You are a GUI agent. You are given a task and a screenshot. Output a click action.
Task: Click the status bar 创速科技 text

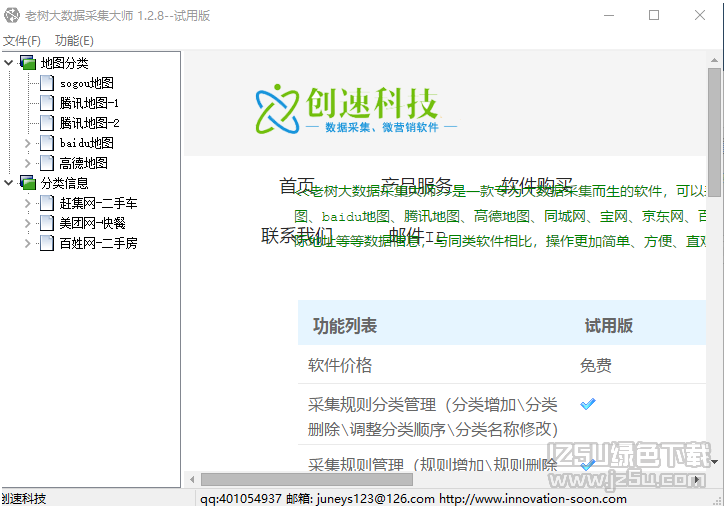pyautogui.click(x=24, y=499)
